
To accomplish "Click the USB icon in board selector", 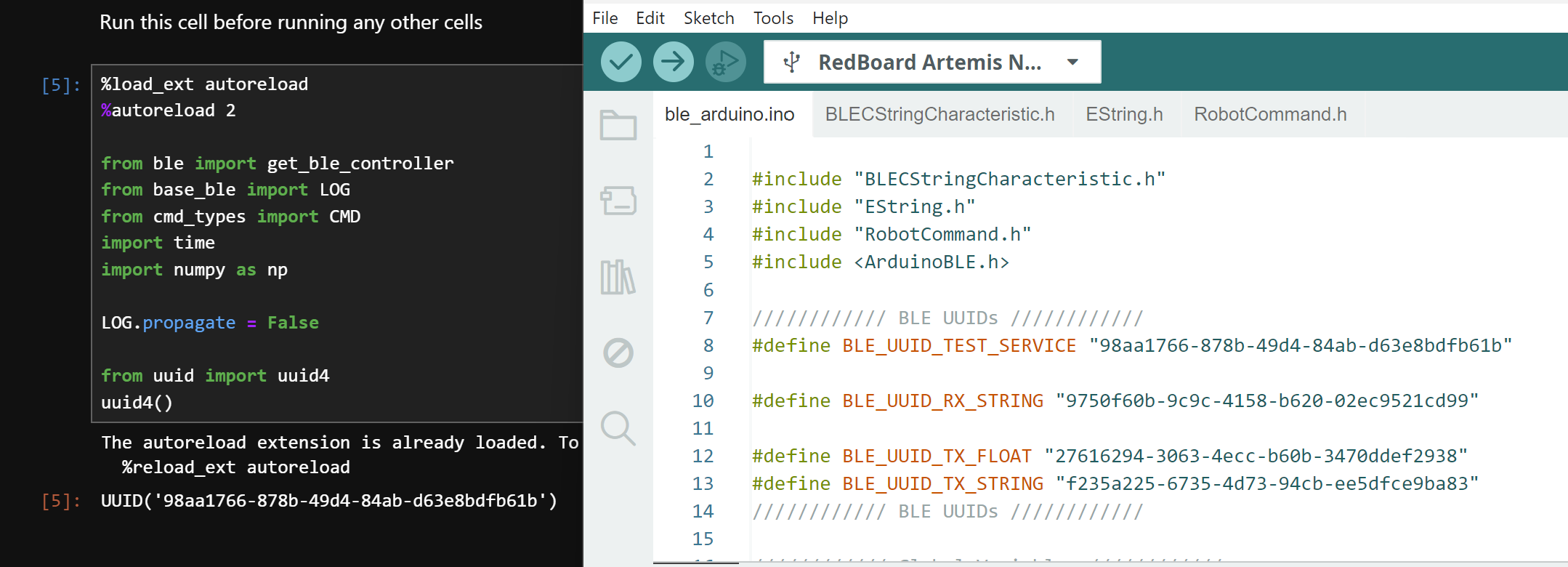I will coord(792,63).
